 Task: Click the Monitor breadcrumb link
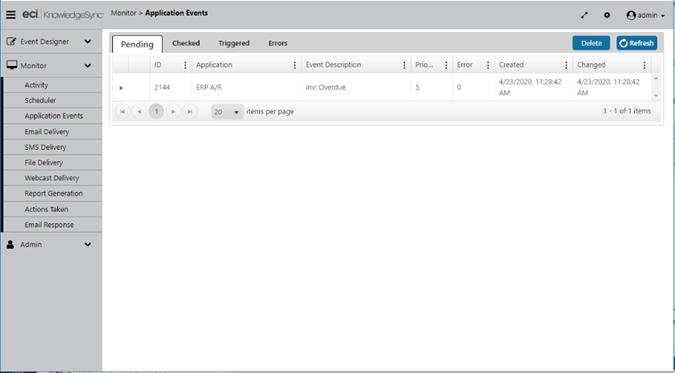[x=124, y=13]
